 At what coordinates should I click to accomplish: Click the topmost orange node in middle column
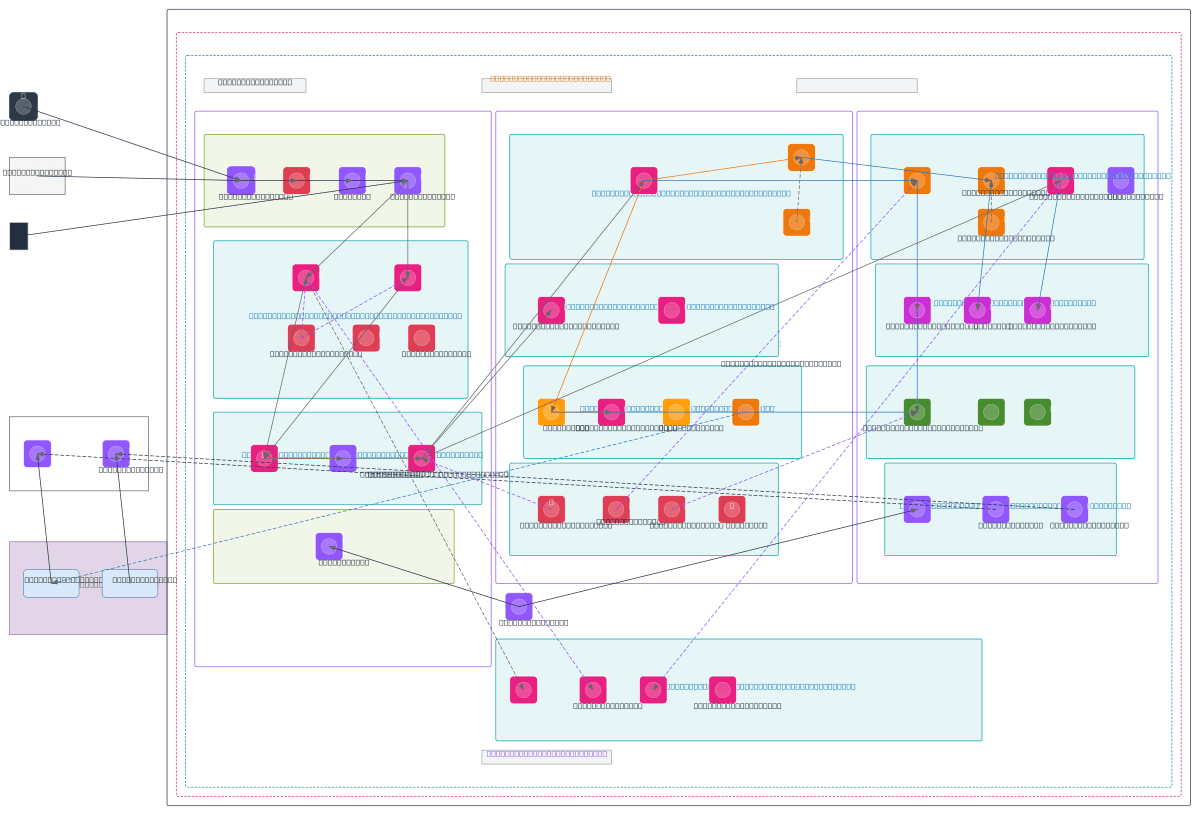pos(801,157)
